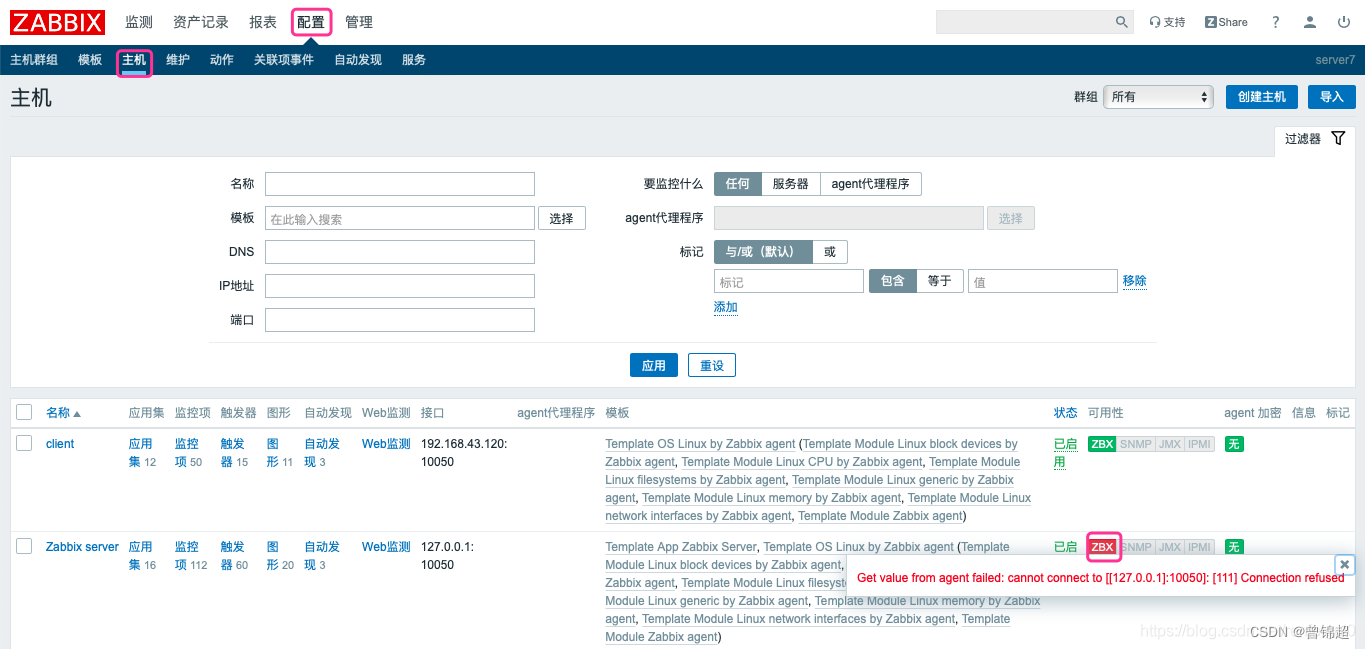Click the ZABBIX logo
The width and height of the screenshot is (1365, 649).
coord(56,22)
